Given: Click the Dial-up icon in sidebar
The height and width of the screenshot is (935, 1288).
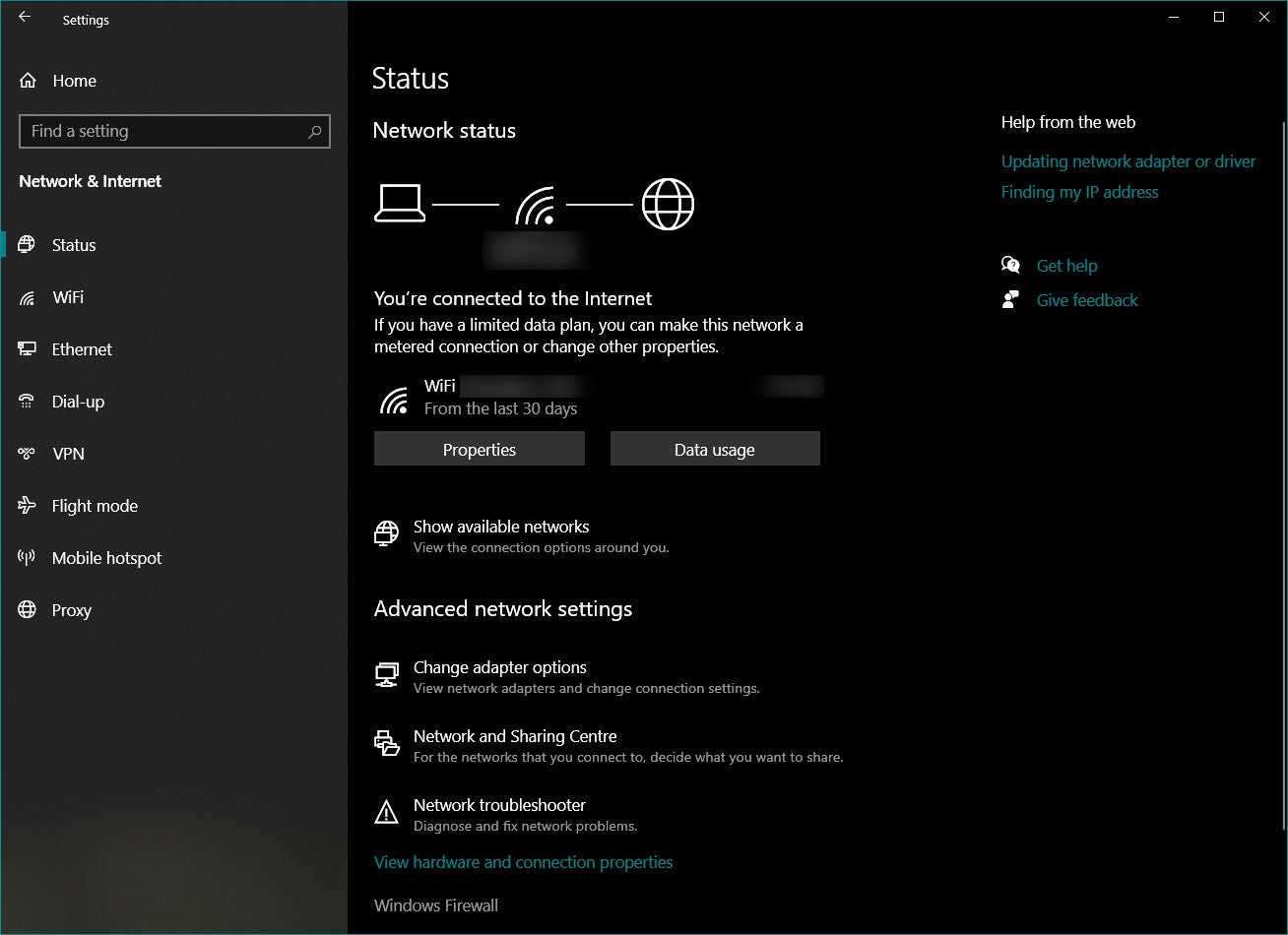Looking at the screenshot, I should [x=28, y=402].
